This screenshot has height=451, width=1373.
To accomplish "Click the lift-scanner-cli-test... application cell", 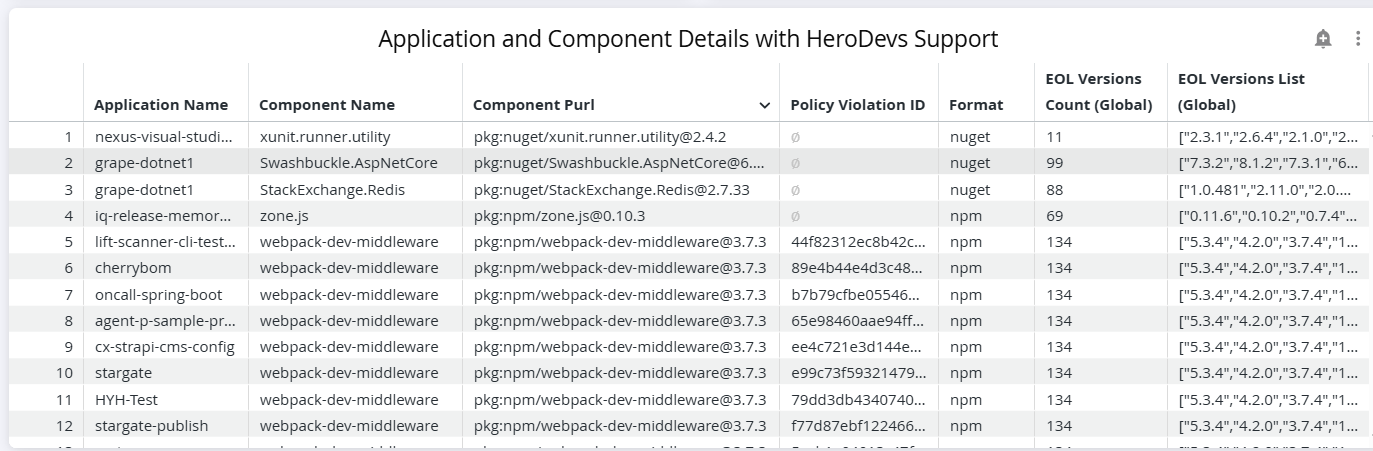I will 166,242.
